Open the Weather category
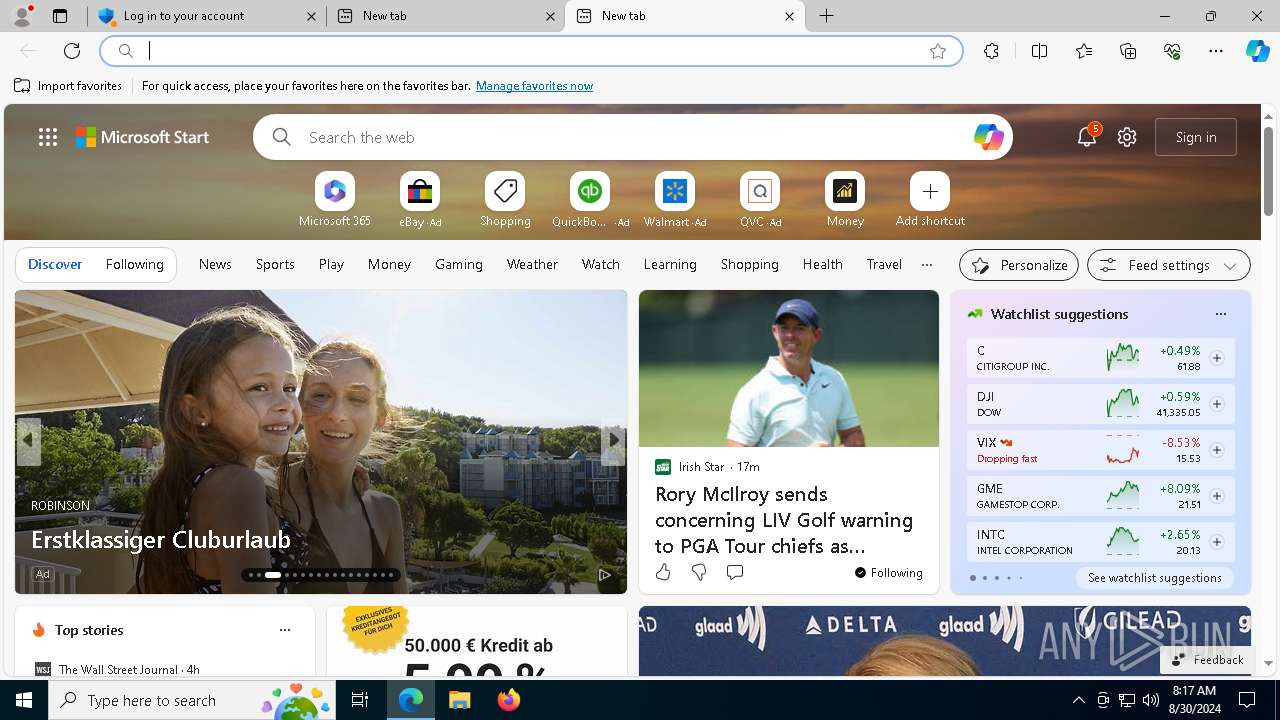This screenshot has width=1280, height=720. point(532,265)
